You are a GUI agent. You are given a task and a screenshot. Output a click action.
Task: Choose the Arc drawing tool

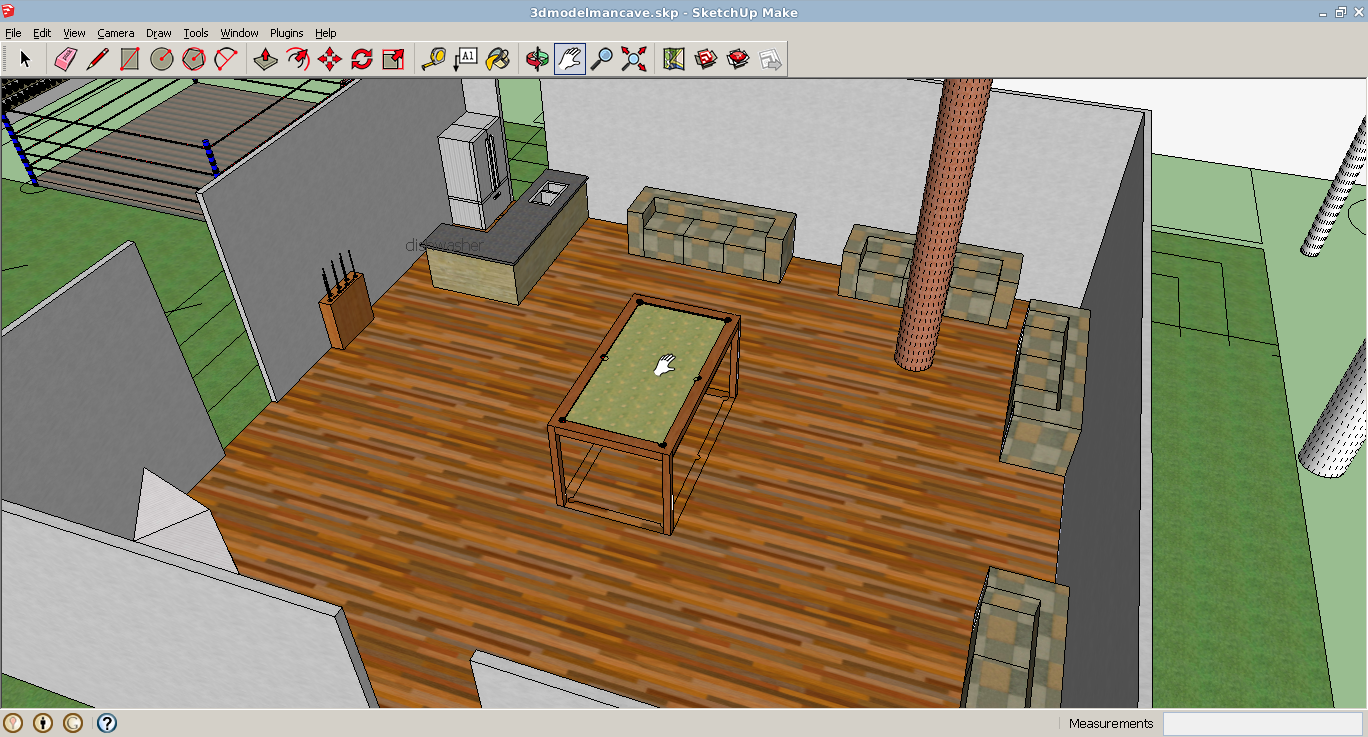(225, 59)
